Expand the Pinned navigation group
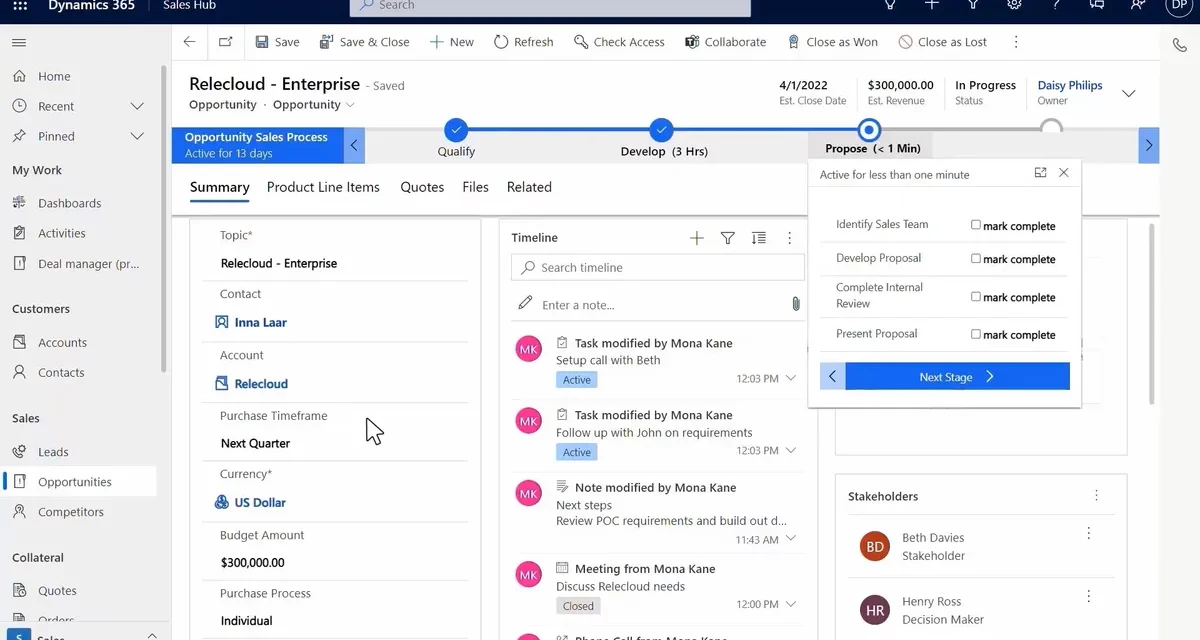The width and height of the screenshot is (1200, 640). click(138, 136)
